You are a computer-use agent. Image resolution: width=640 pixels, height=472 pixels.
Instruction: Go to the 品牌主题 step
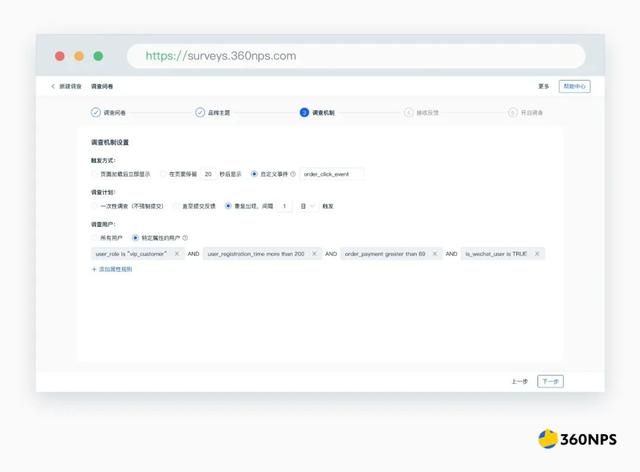[213, 113]
